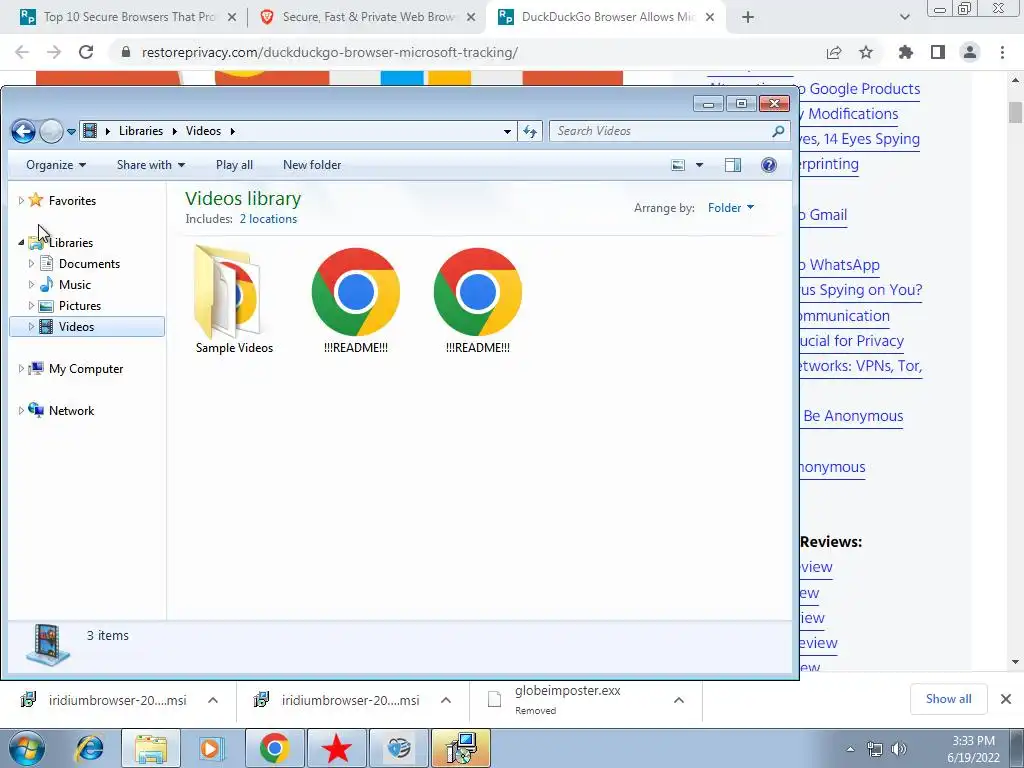Select Videos library in navigation pane

(76, 327)
